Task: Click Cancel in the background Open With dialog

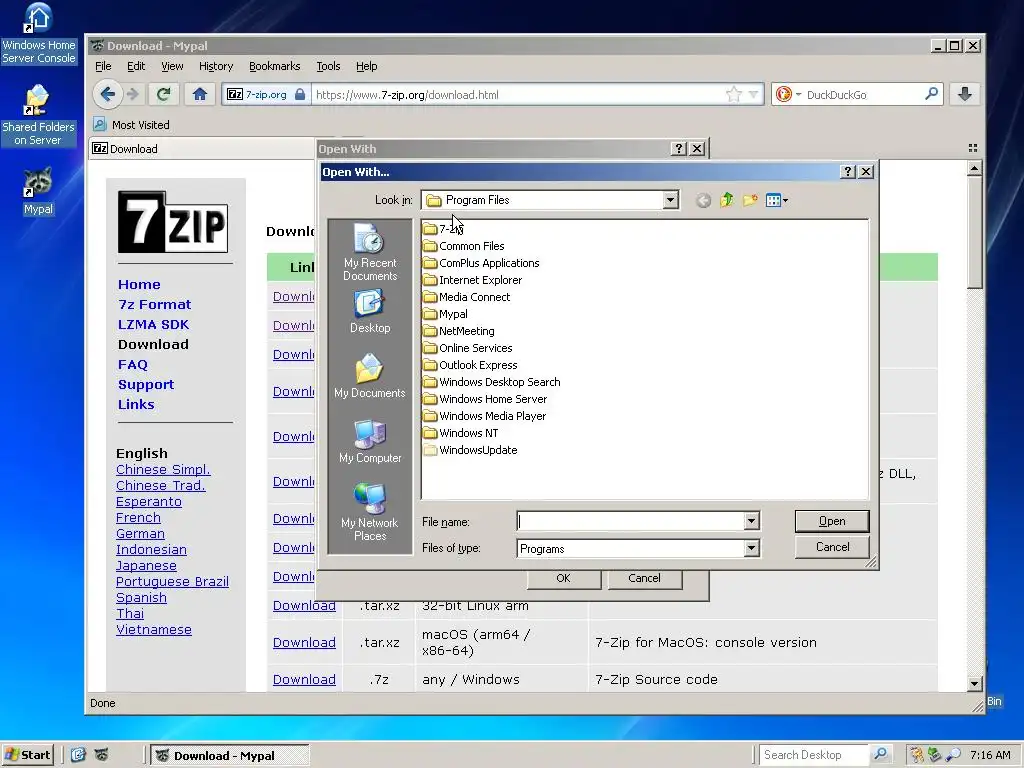Action: 645,579
